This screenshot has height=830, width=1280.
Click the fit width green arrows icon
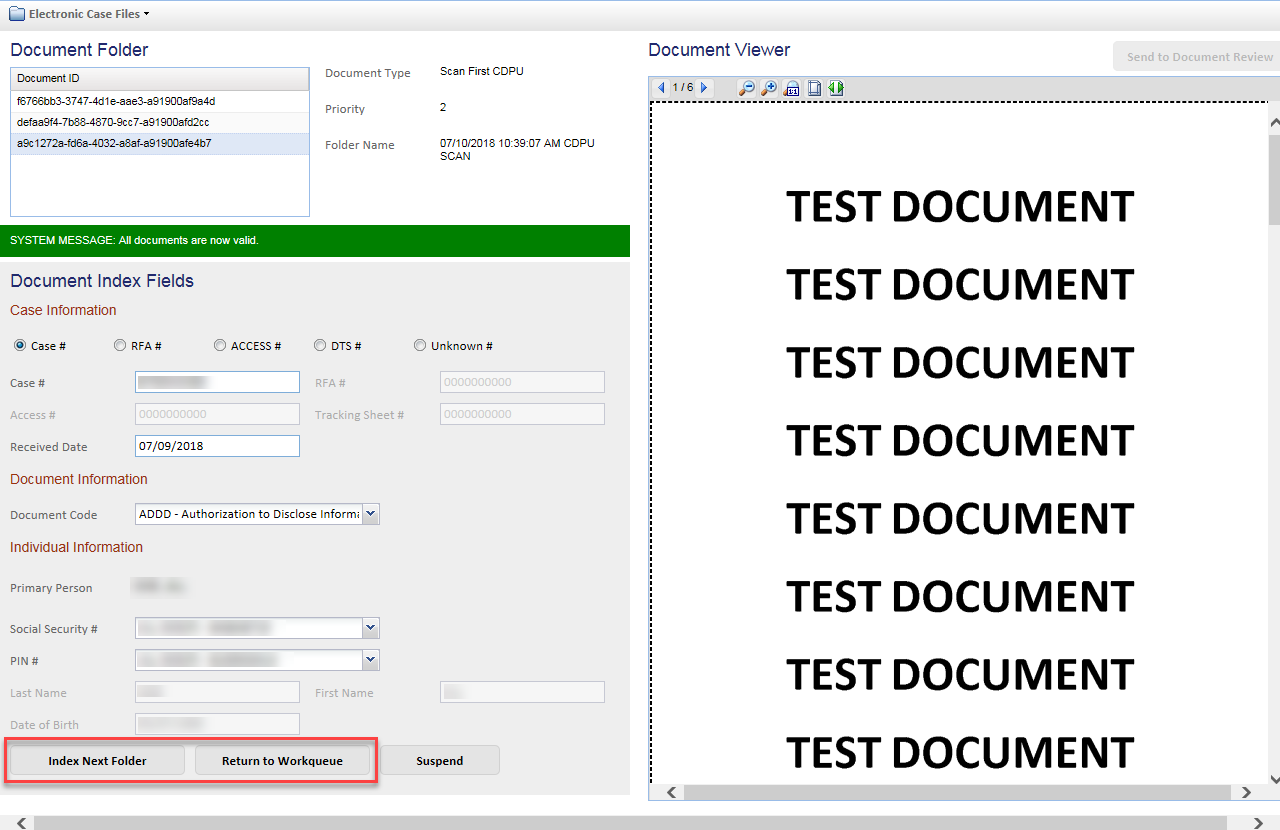pyautogui.click(x=836, y=88)
